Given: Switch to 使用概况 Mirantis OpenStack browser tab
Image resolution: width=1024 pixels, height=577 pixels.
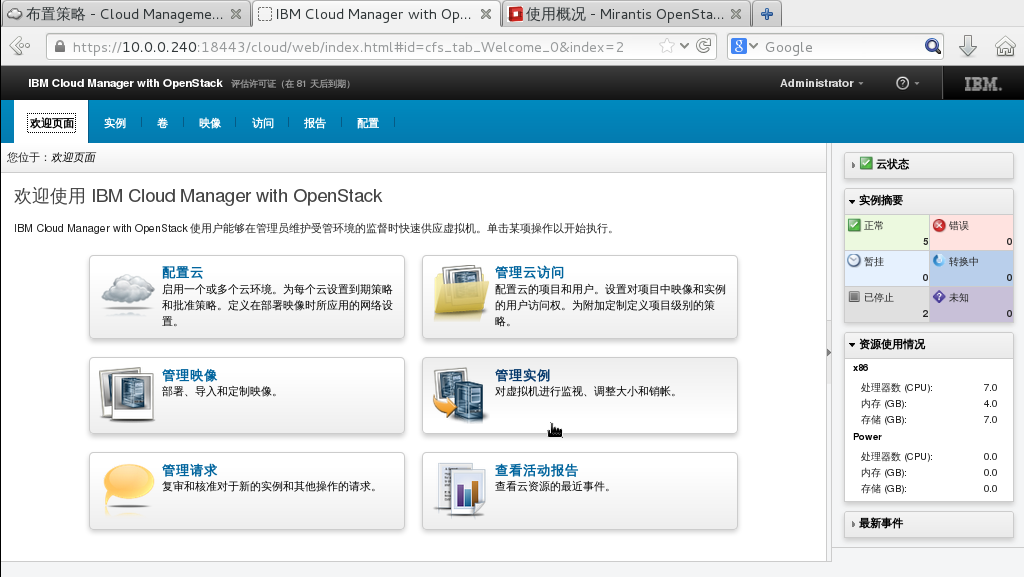Looking at the screenshot, I should [x=626, y=14].
